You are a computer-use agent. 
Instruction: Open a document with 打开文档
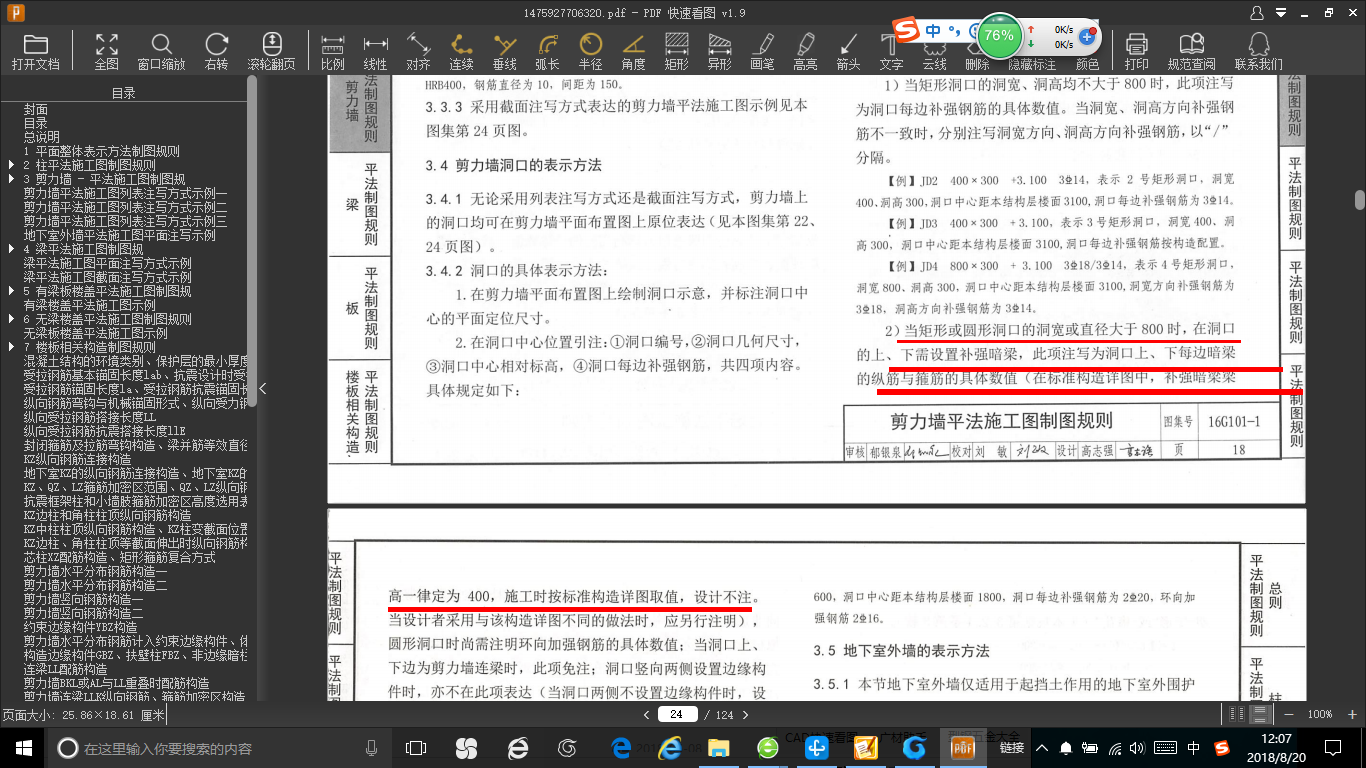pyautogui.click(x=36, y=51)
